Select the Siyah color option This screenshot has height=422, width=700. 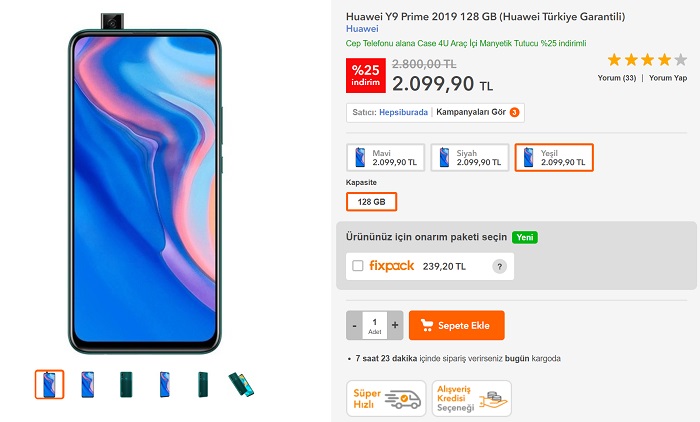[x=470, y=157]
